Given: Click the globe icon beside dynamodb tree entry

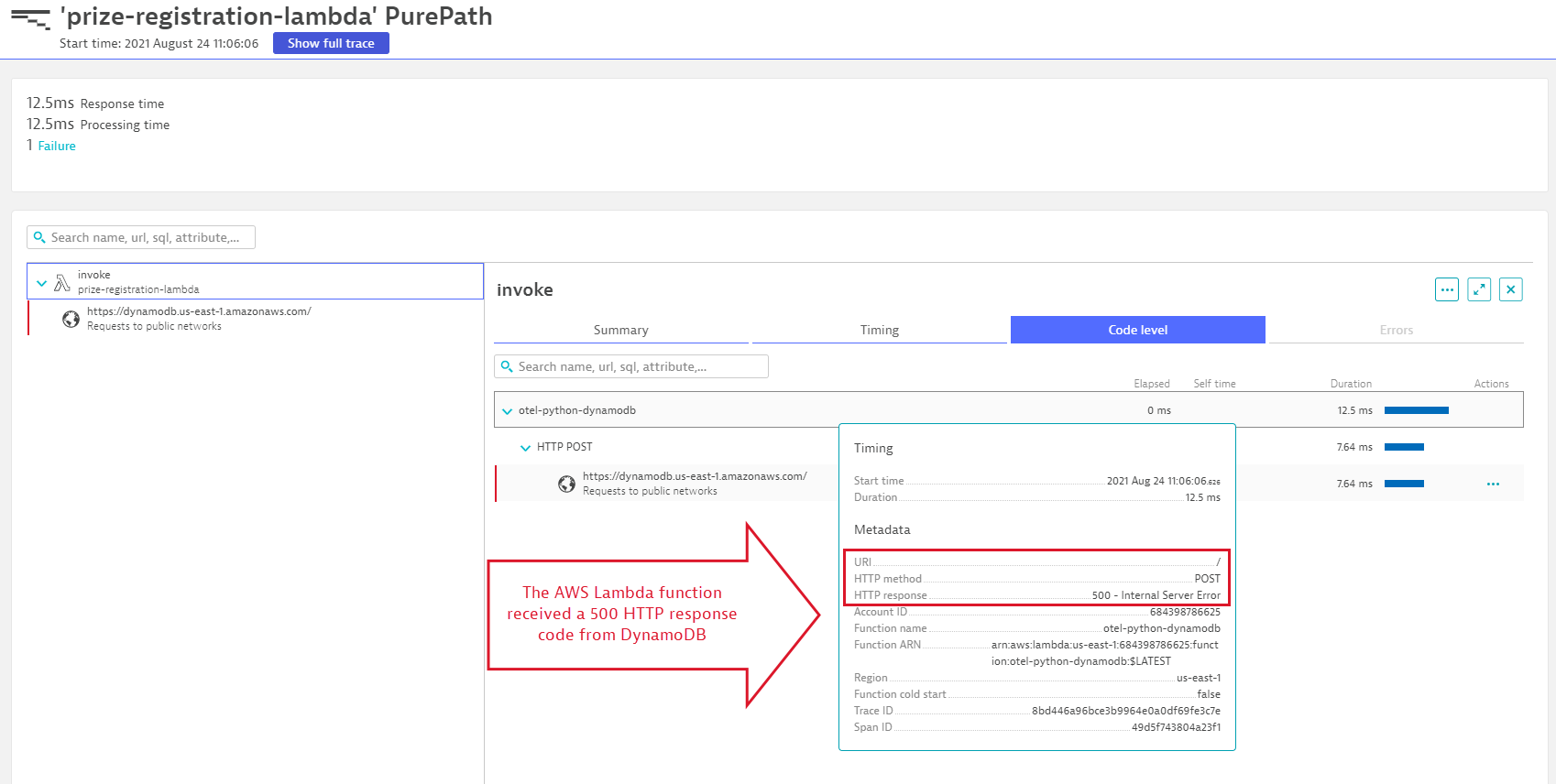Looking at the screenshot, I should point(71,319).
